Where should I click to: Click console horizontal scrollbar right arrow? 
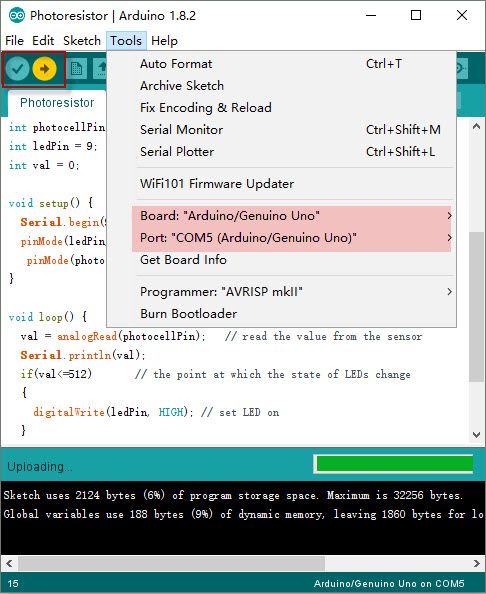(x=477, y=563)
